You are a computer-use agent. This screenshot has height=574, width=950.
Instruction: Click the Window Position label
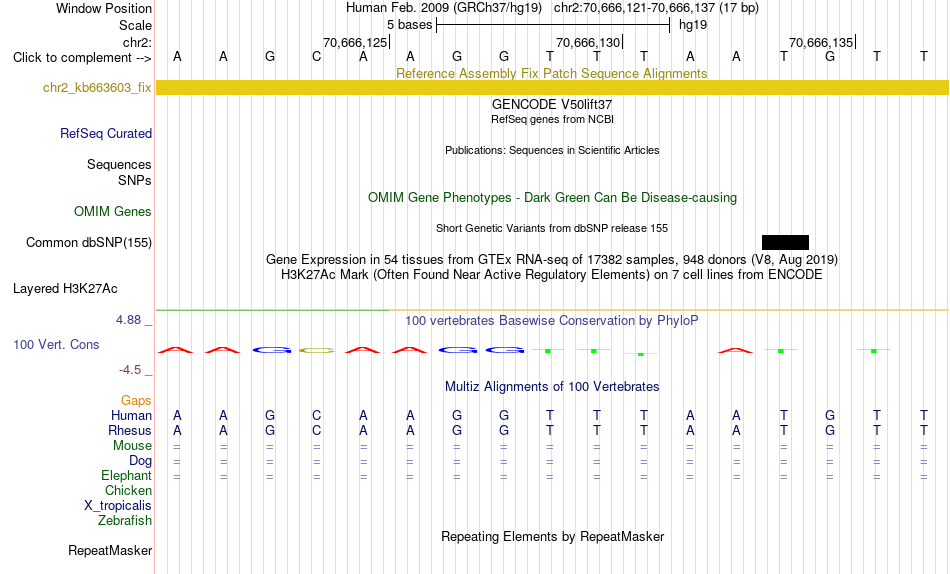tap(104, 8)
